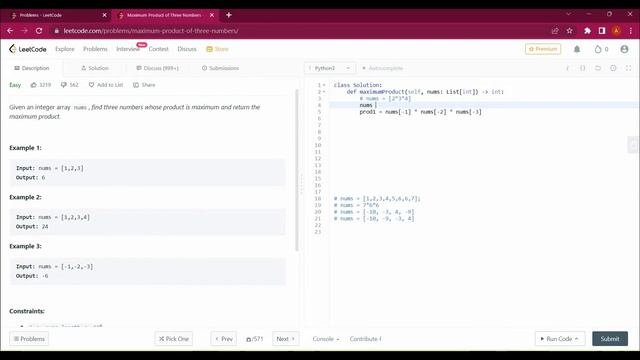Screen dimensions: 640x360
Task: Go to Prev problem
Action: 224,339
